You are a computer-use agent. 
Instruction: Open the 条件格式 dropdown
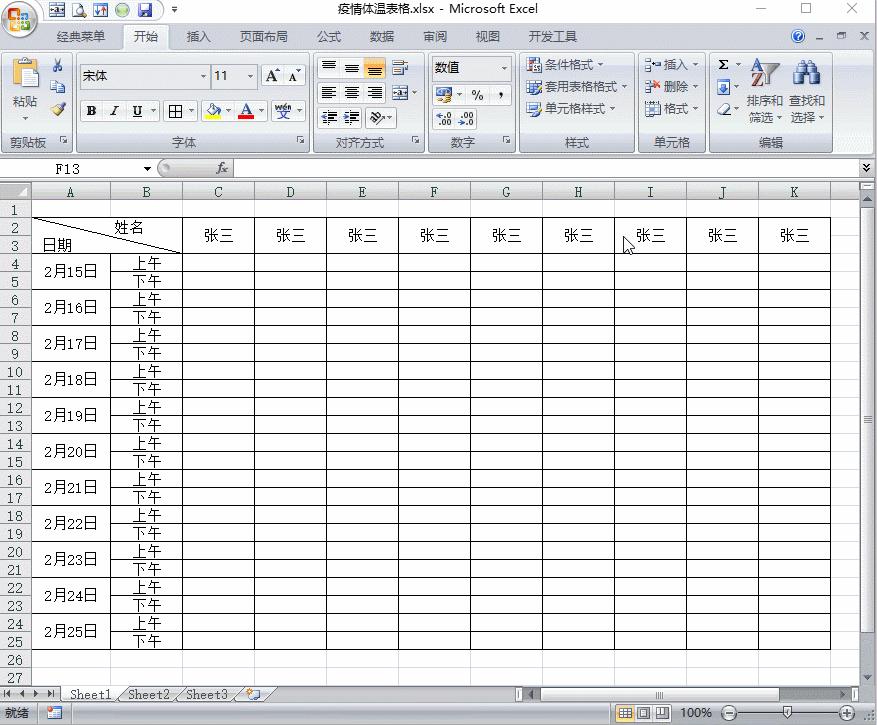[564, 64]
